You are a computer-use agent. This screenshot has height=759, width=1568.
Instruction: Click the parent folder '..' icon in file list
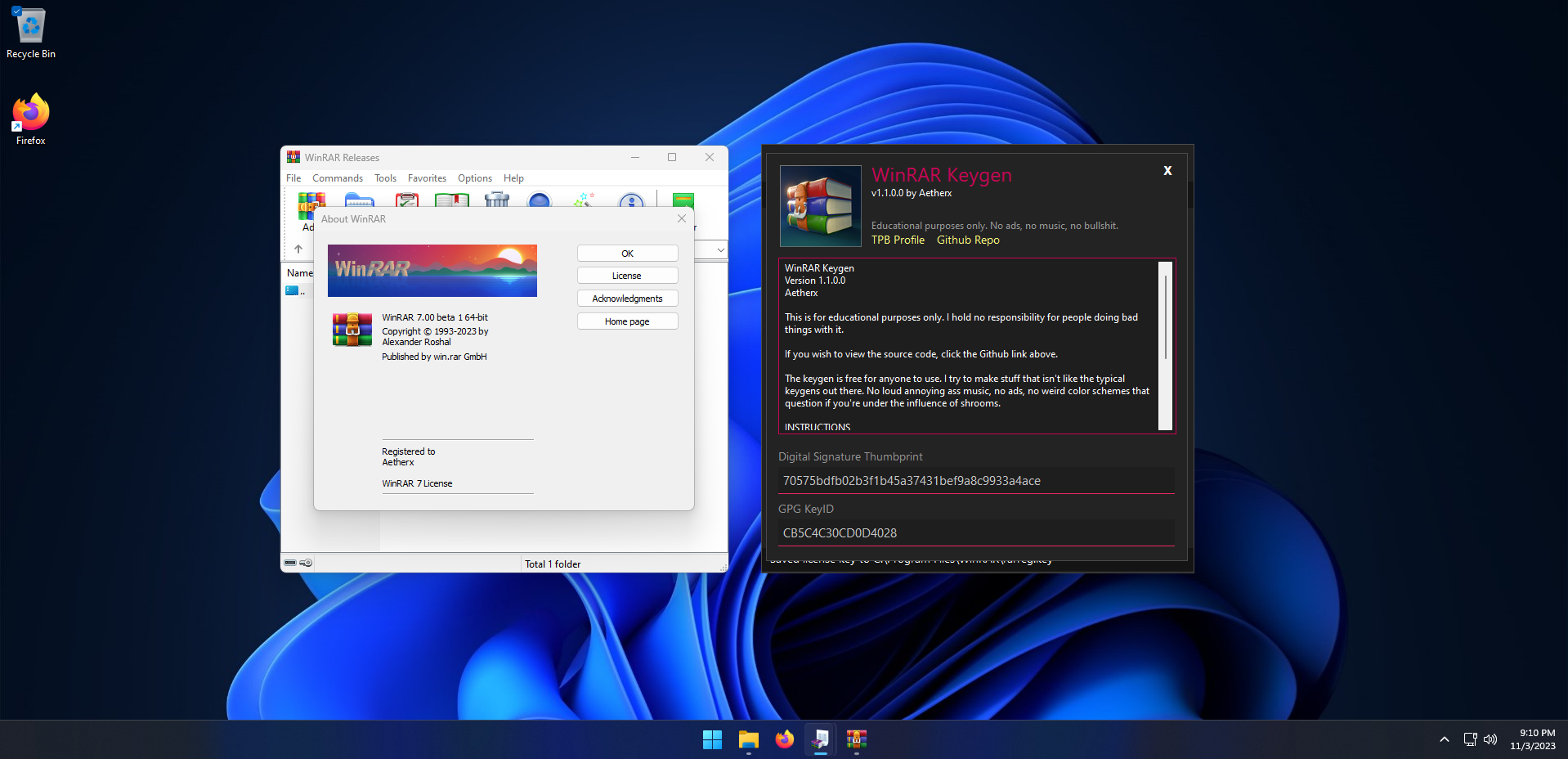(x=292, y=290)
